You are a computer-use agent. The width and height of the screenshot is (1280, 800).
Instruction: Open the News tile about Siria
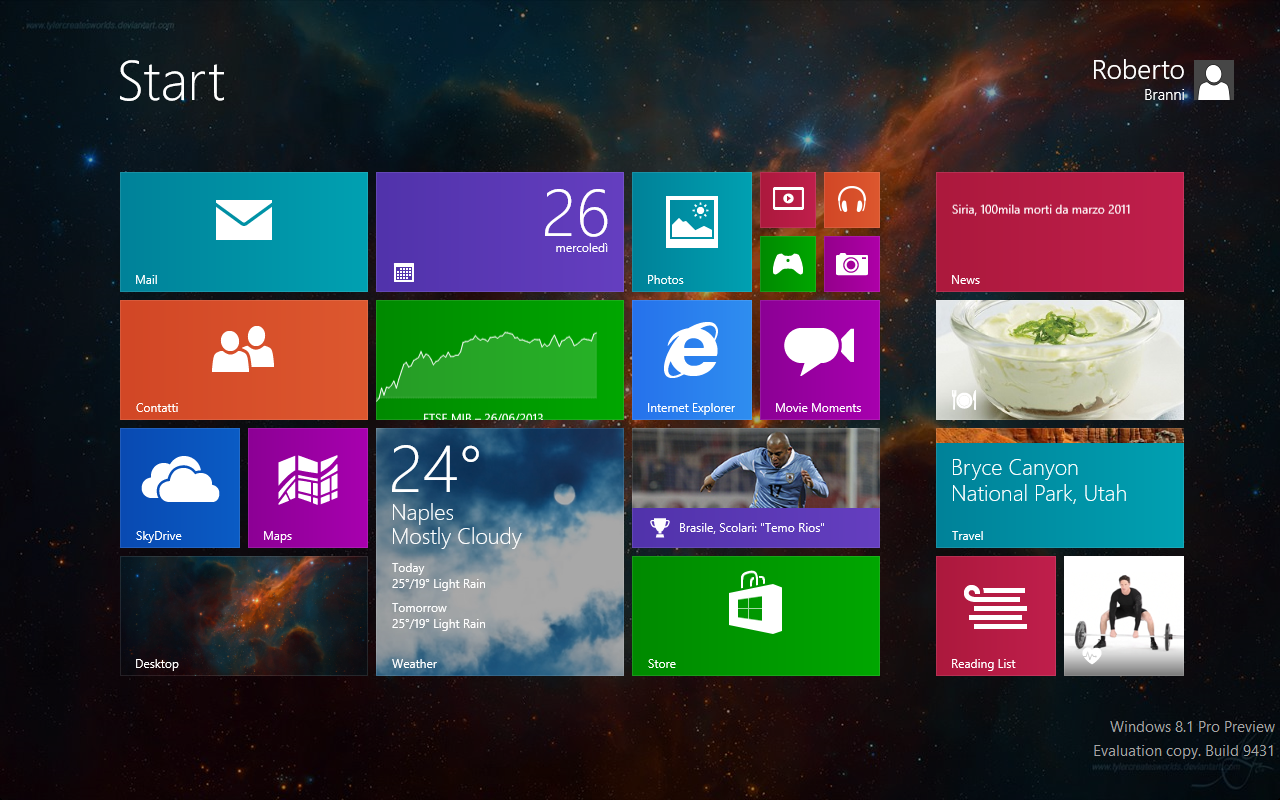1060,232
